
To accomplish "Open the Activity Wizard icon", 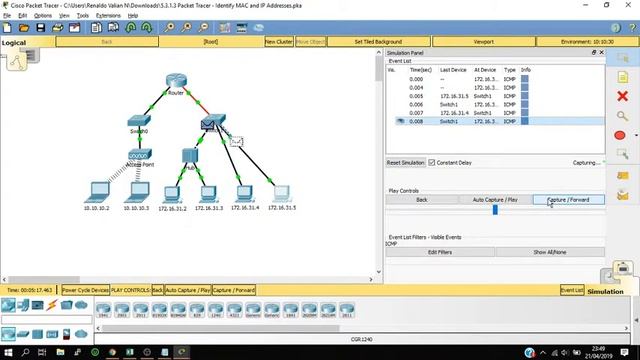I will coord(74,28).
